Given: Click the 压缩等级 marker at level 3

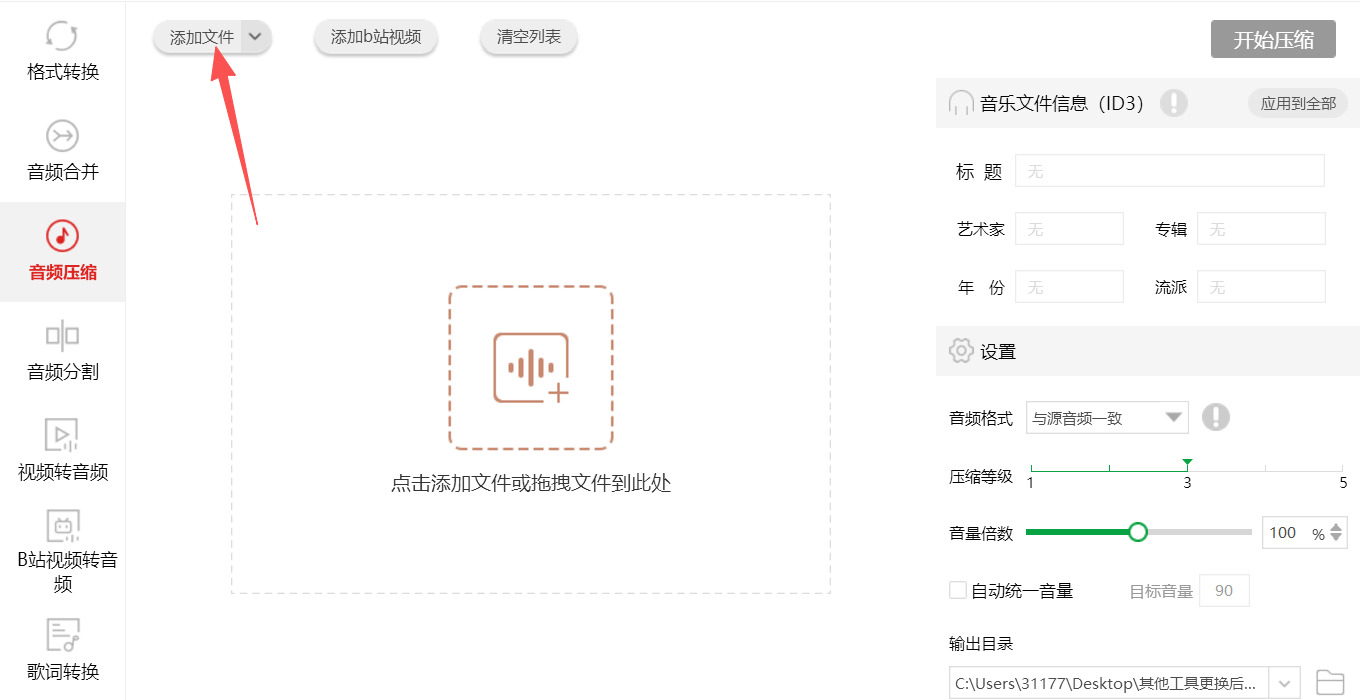Looking at the screenshot, I should pos(1187,464).
